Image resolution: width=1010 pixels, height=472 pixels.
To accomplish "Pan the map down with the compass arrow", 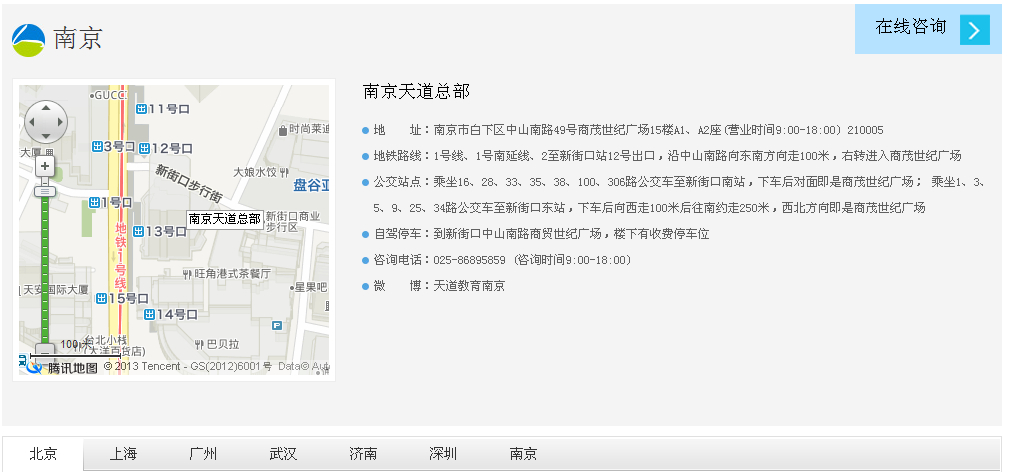I will coord(45,136).
